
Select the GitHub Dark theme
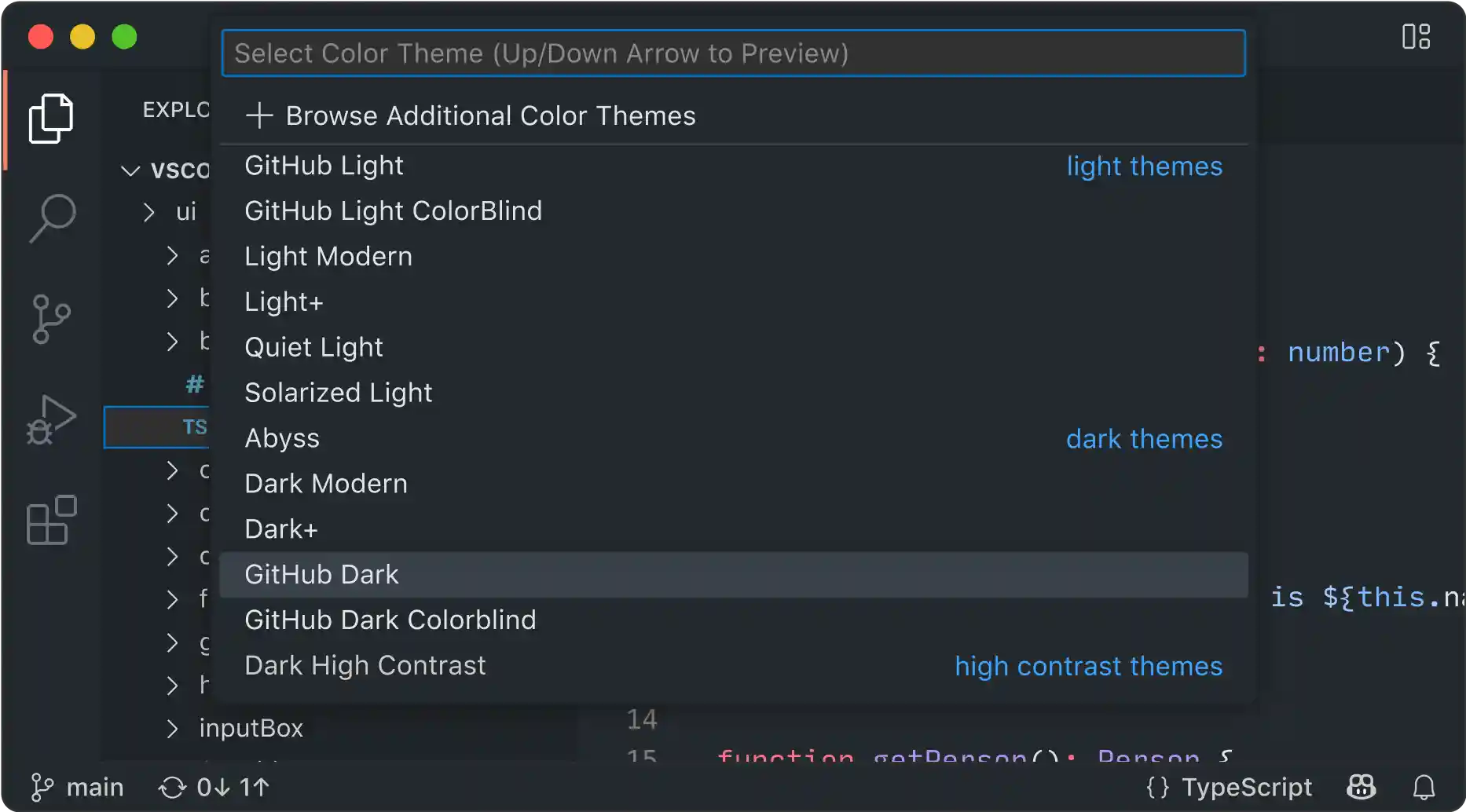click(322, 574)
